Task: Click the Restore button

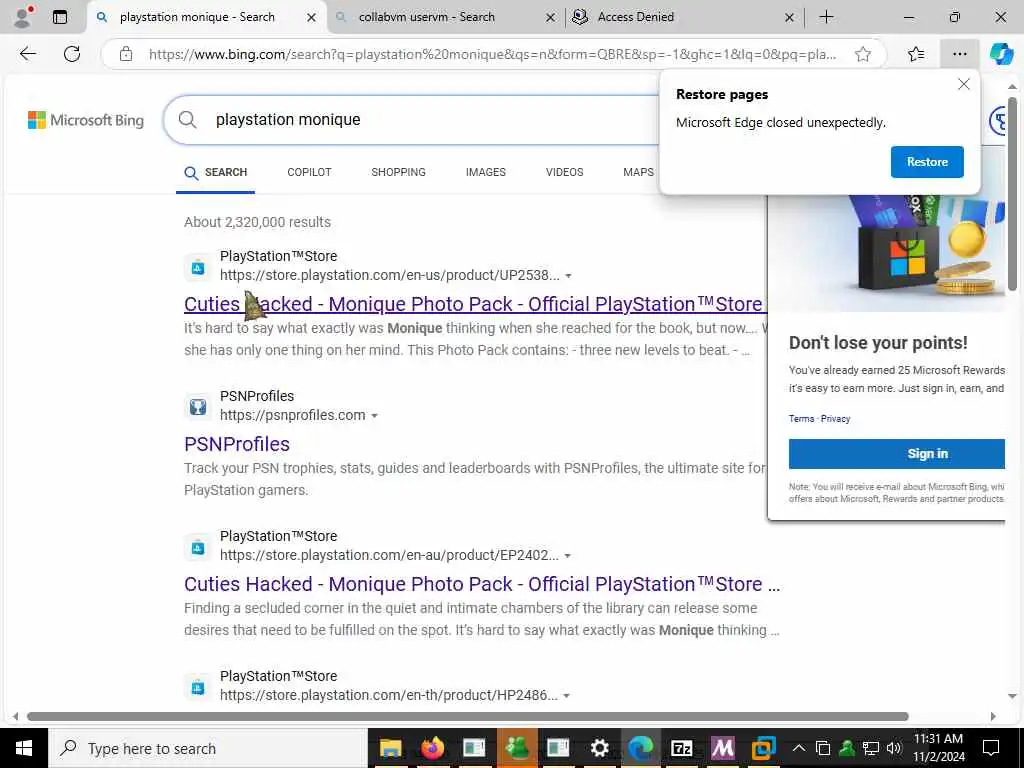Action: (927, 162)
